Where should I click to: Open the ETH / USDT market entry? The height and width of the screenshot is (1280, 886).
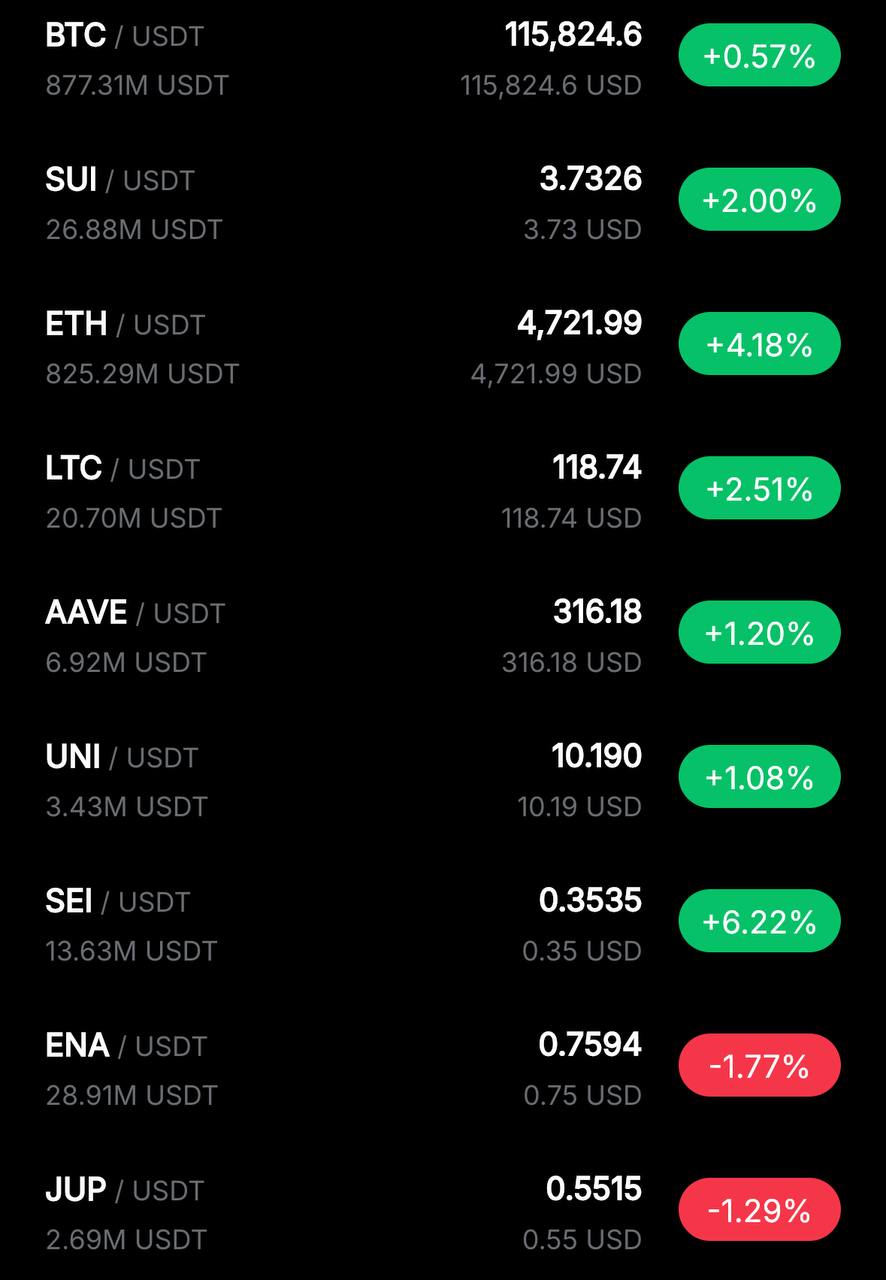click(443, 346)
